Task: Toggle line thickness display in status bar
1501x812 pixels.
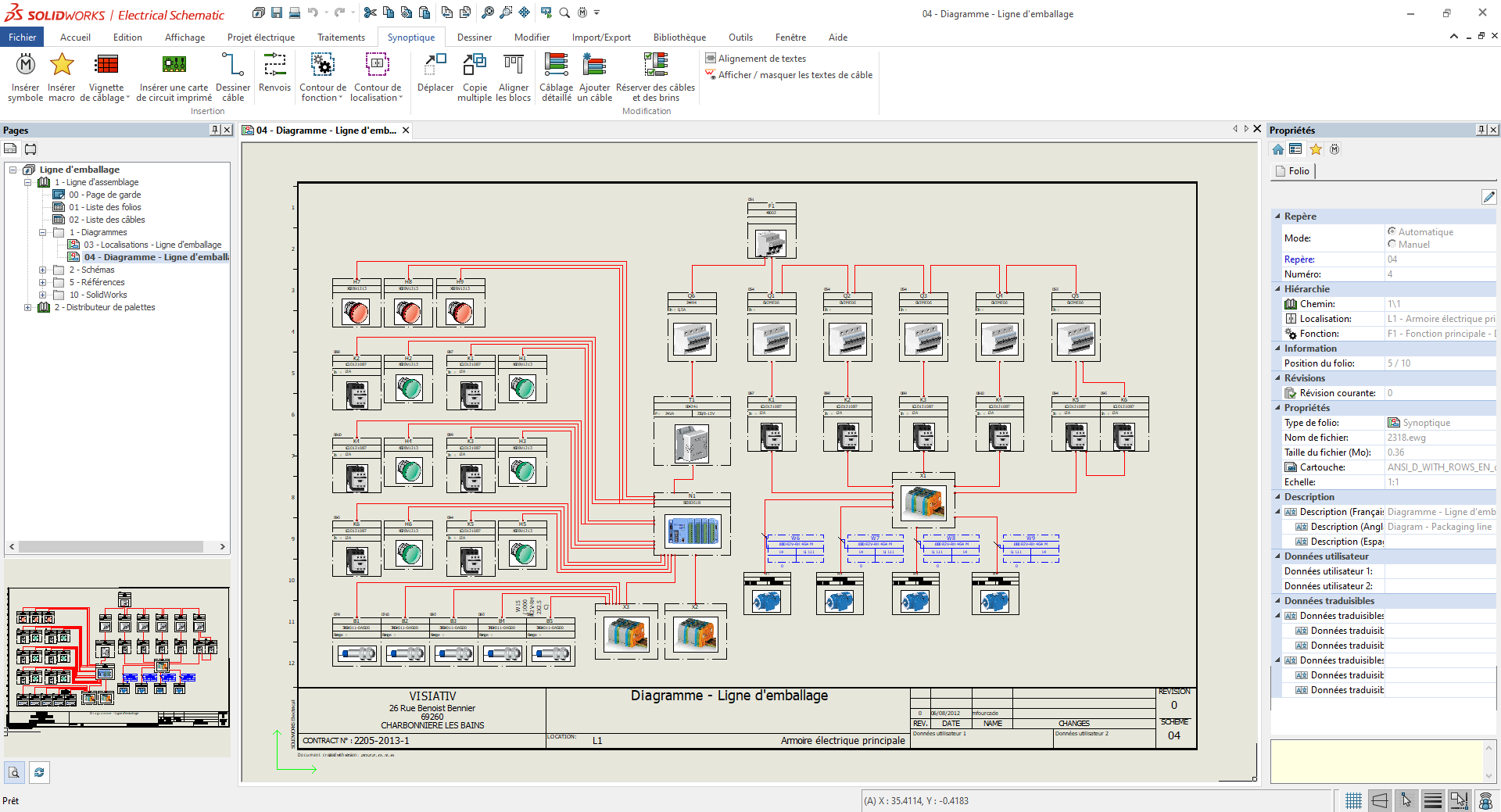Action: [1433, 800]
